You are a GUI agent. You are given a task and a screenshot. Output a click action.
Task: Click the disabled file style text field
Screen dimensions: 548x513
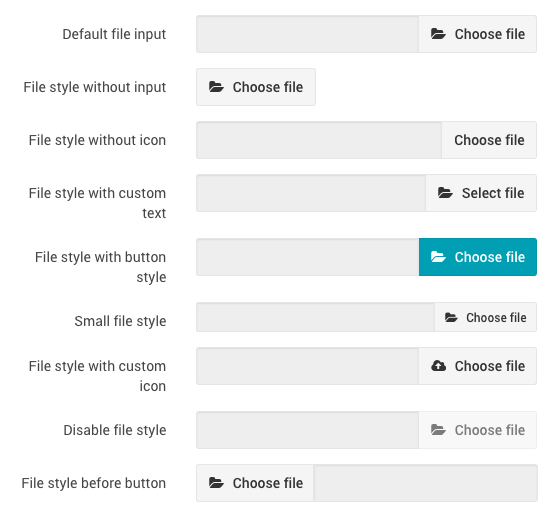click(308, 430)
